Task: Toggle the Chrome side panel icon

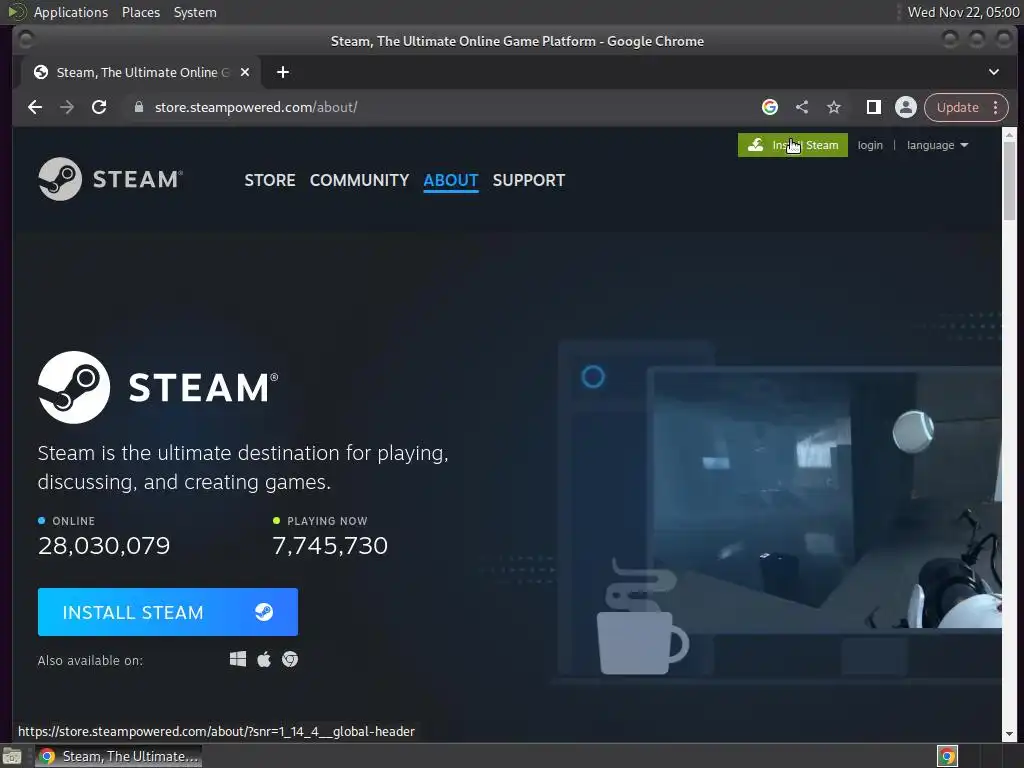Action: (x=873, y=107)
